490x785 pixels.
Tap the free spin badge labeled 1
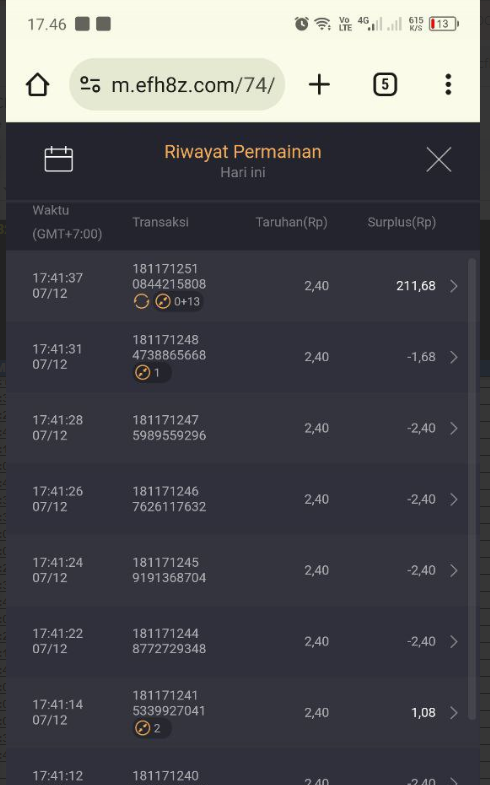click(x=152, y=373)
